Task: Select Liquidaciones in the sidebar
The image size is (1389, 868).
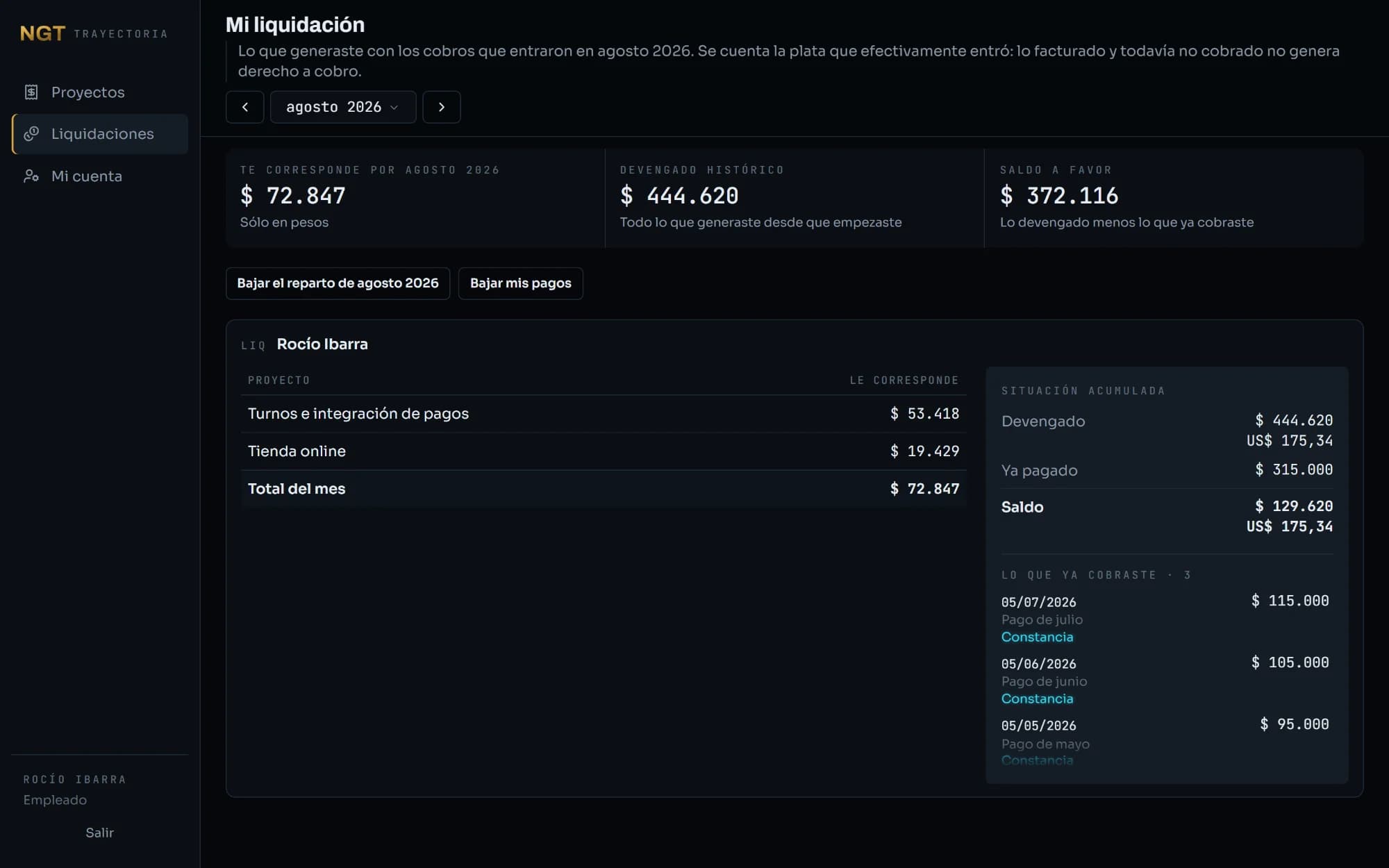Action: (100, 134)
